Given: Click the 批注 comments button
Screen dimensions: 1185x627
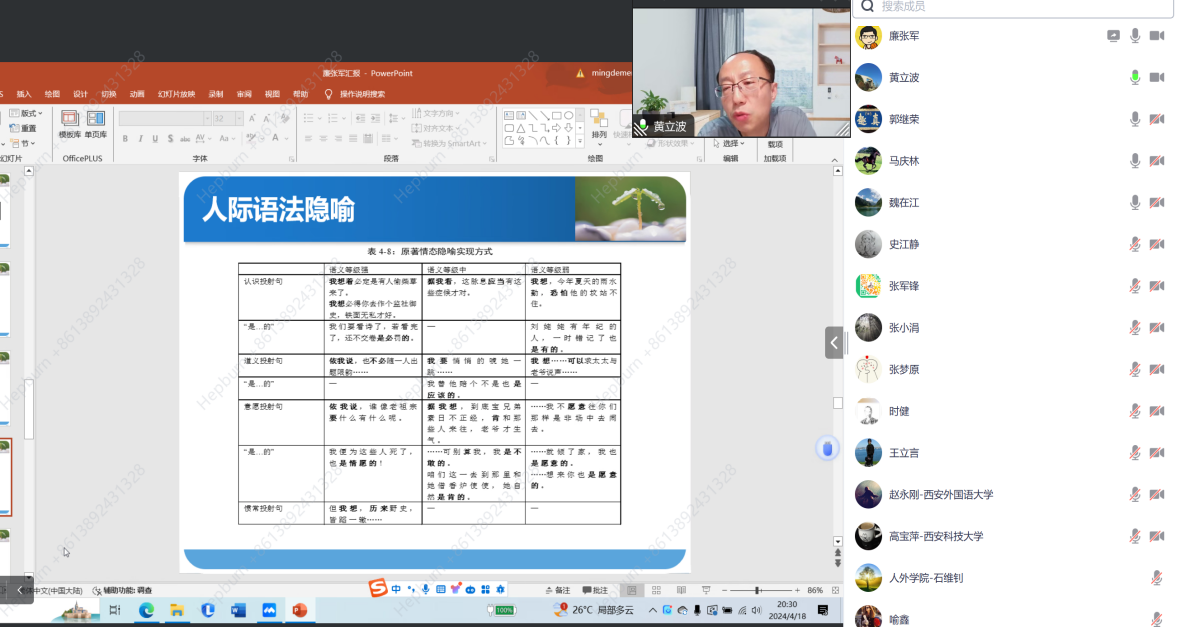Looking at the screenshot, I should [x=595, y=590].
